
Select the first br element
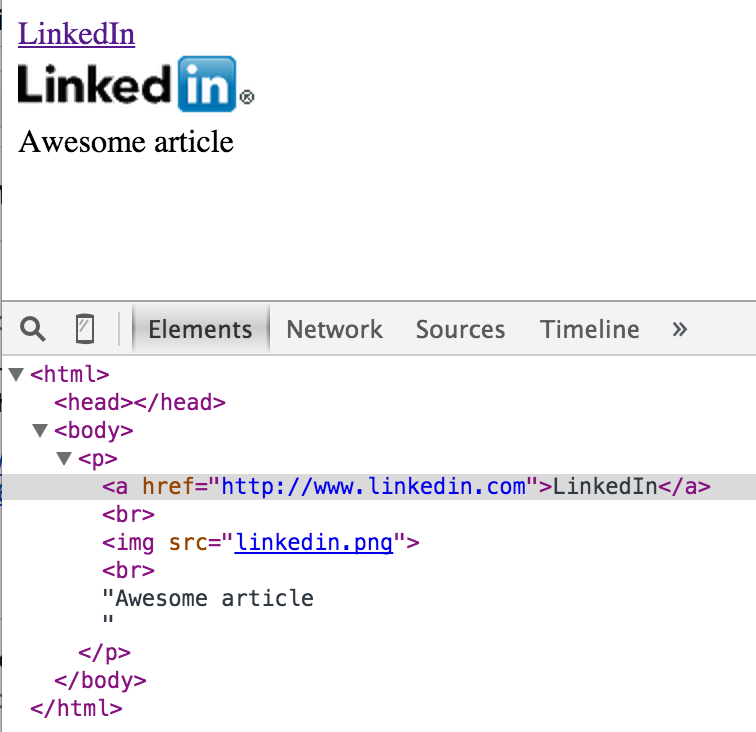pos(128,515)
